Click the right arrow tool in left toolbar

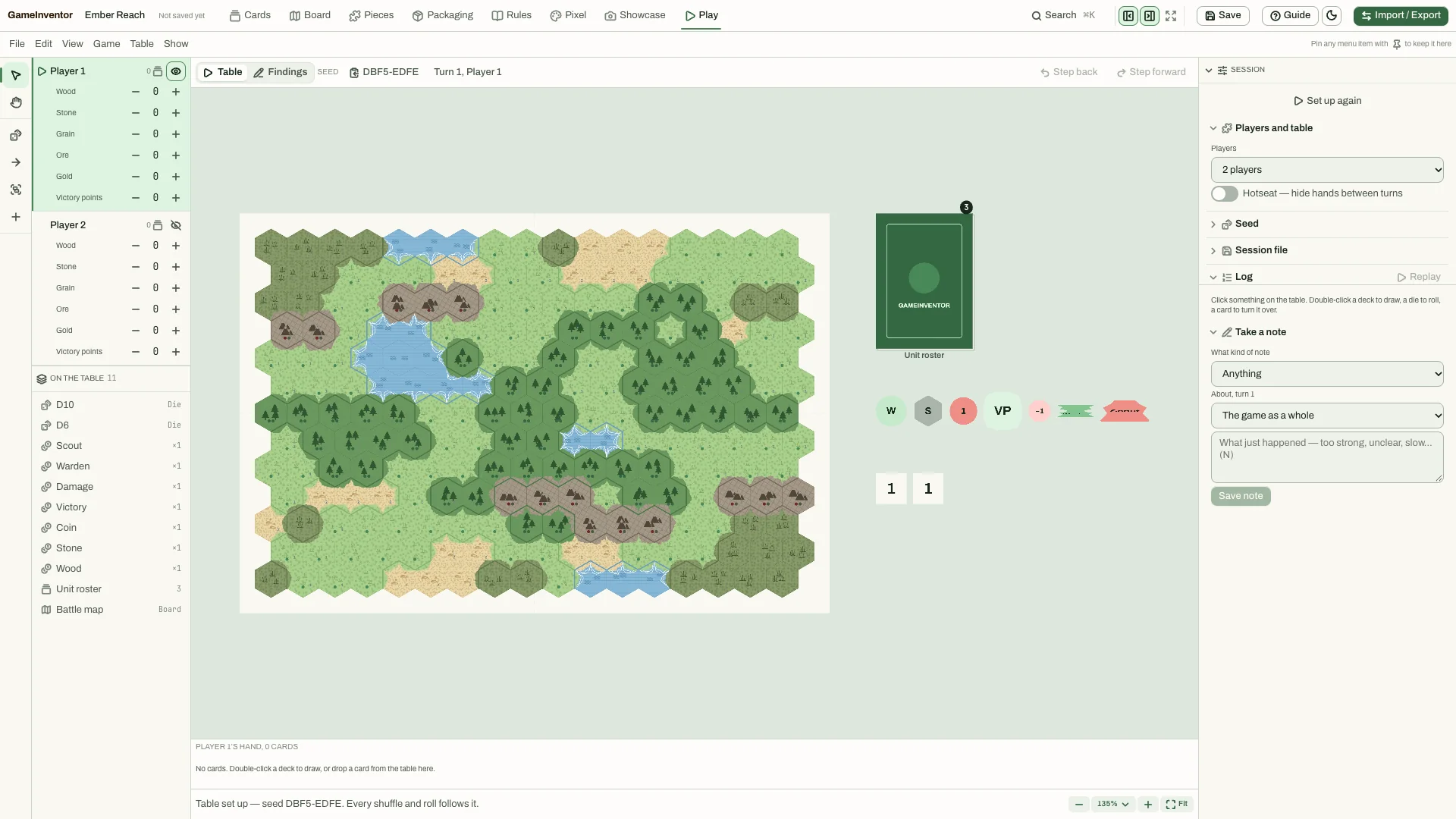click(16, 162)
